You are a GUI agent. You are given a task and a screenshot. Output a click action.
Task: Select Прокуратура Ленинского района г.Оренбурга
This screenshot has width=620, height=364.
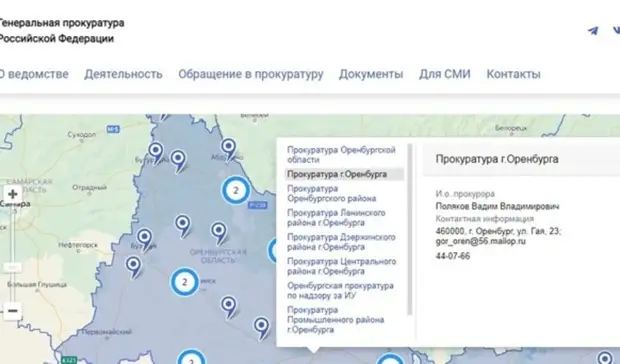pyautogui.click(x=336, y=218)
